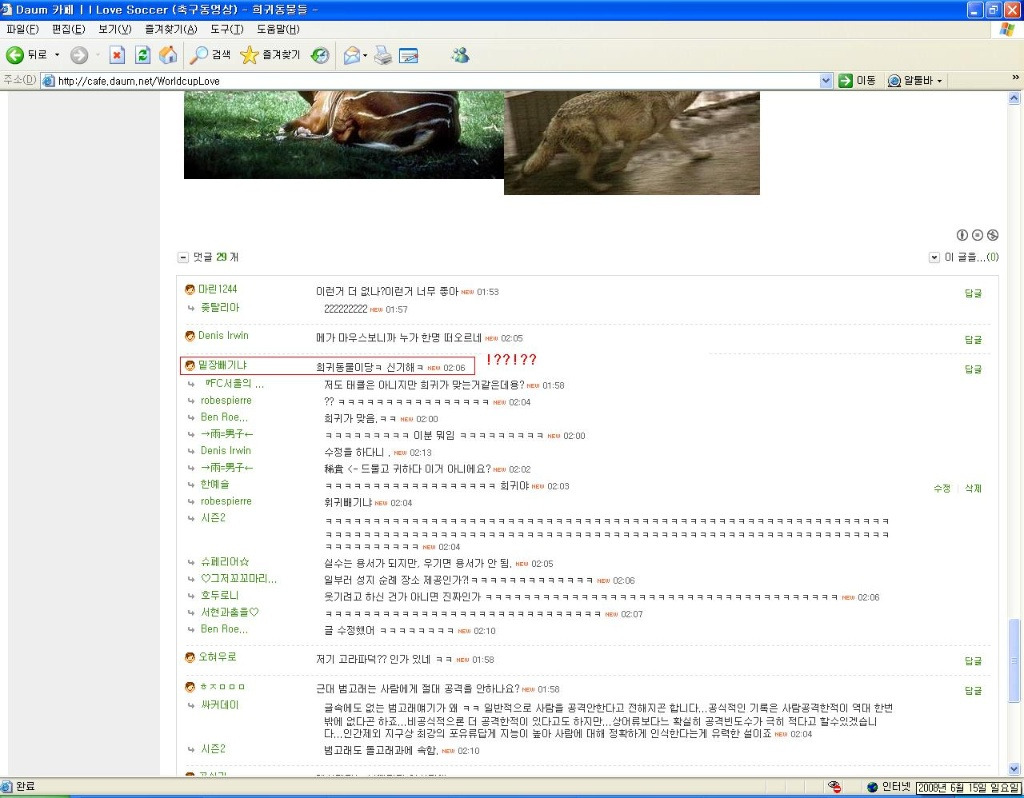Open the address bar URL history dropdown
The height and width of the screenshot is (798, 1024).
tap(826, 81)
